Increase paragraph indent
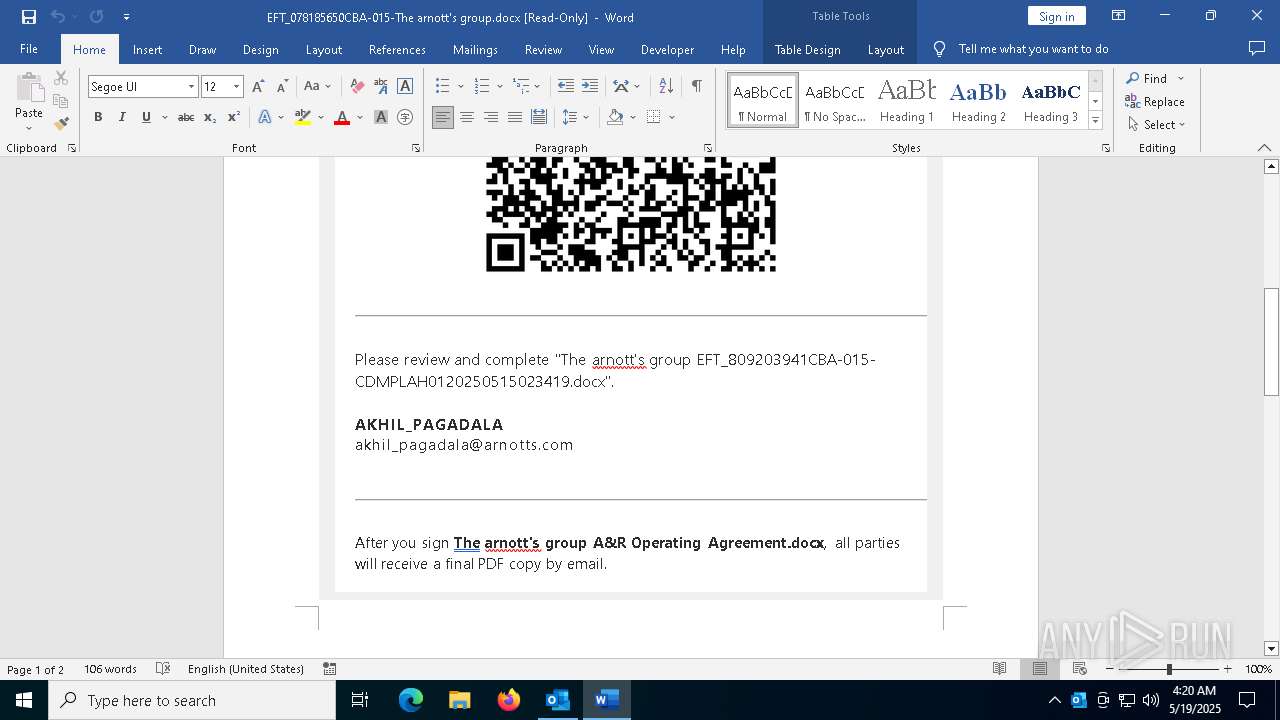The width and height of the screenshot is (1280, 720). (590, 87)
